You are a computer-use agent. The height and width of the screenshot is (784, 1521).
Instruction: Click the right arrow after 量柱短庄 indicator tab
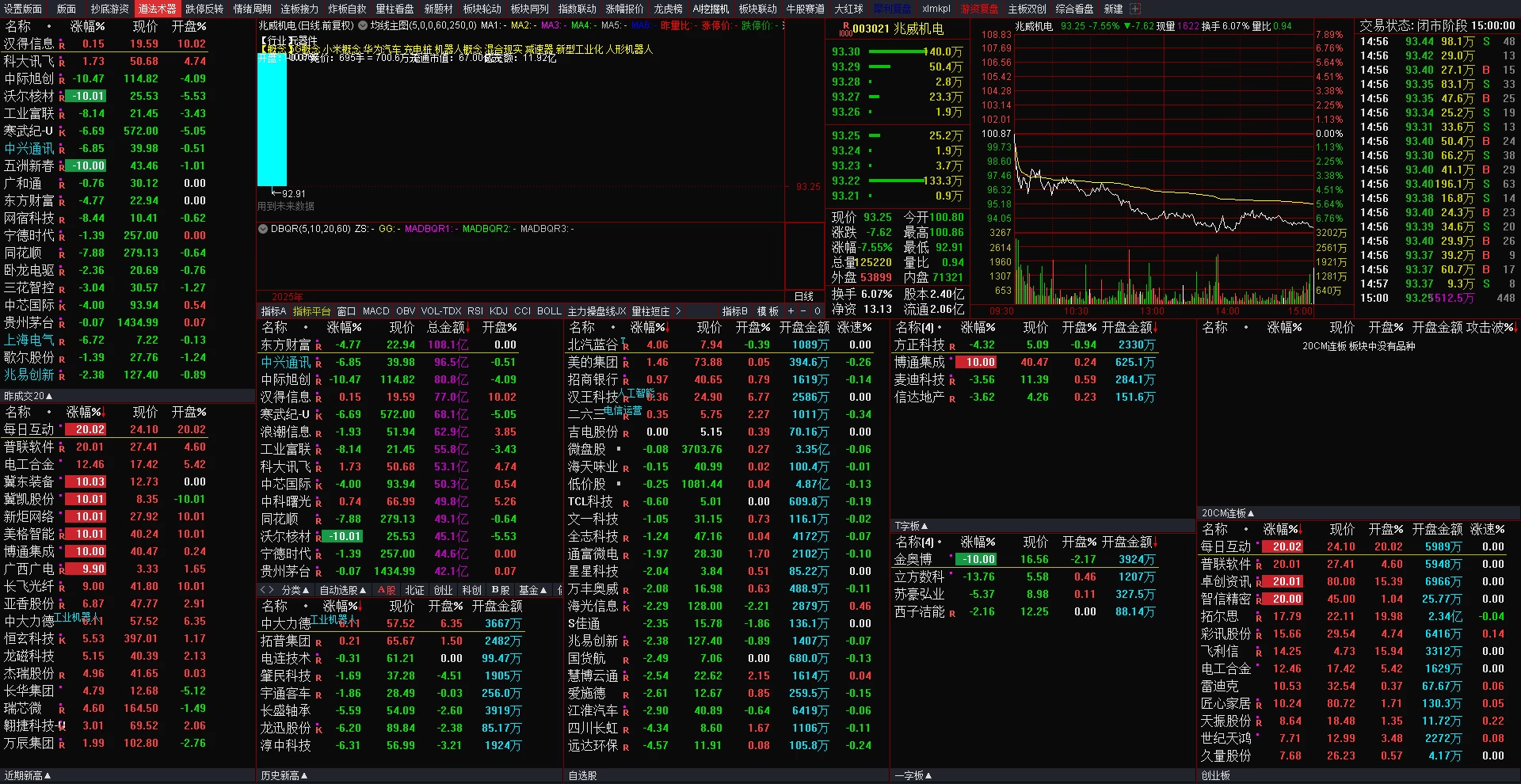(x=678, y=311)
